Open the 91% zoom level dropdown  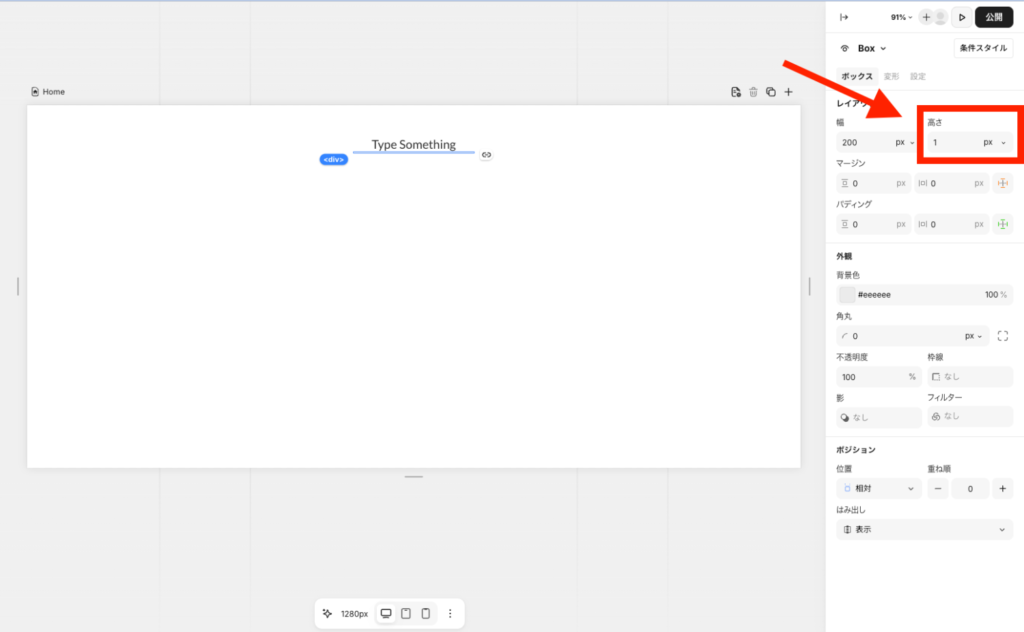[x=901, y=17]
